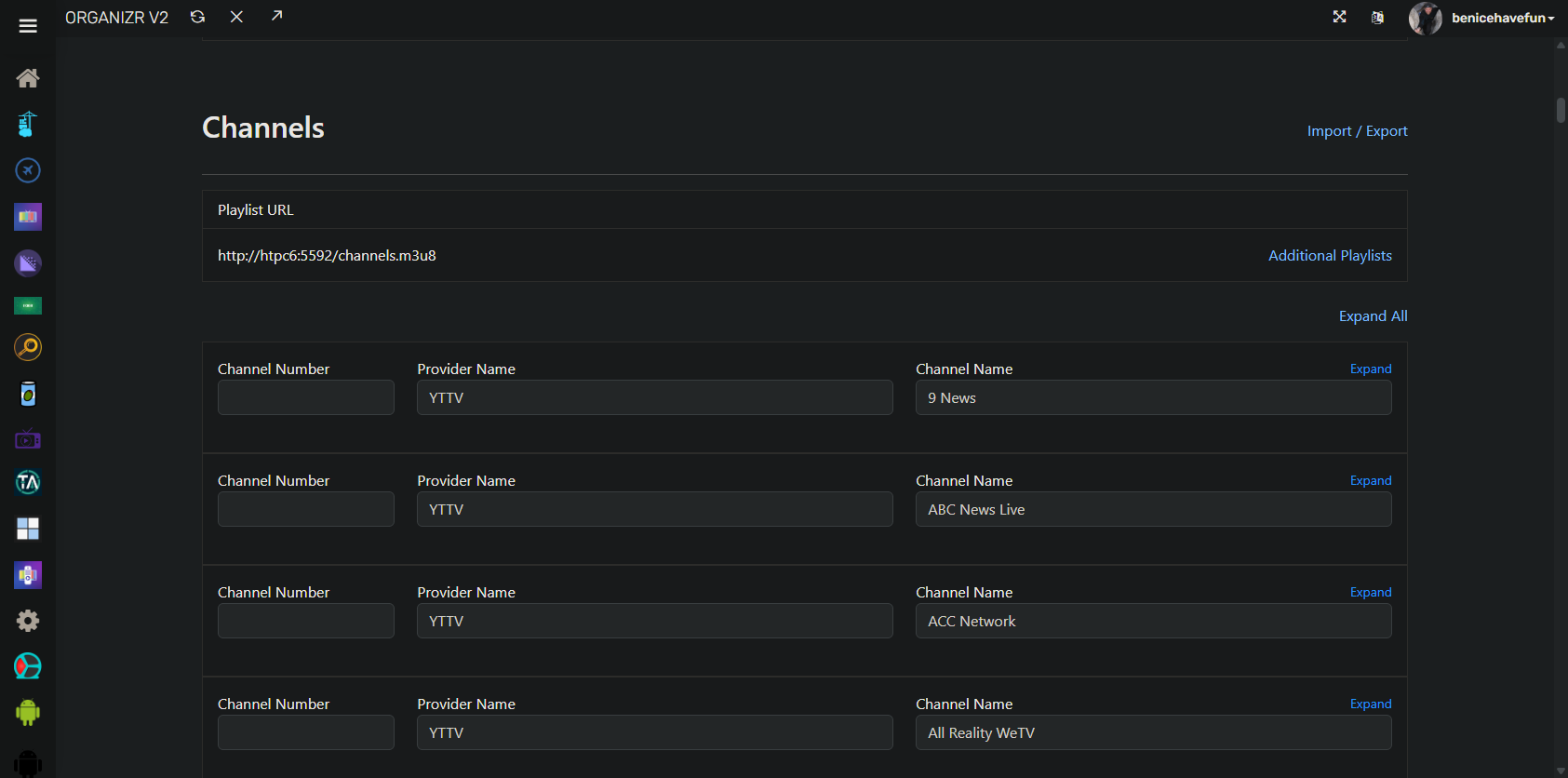
Task: Reload the current tab with the refresh icon
Action: point(197,17)
